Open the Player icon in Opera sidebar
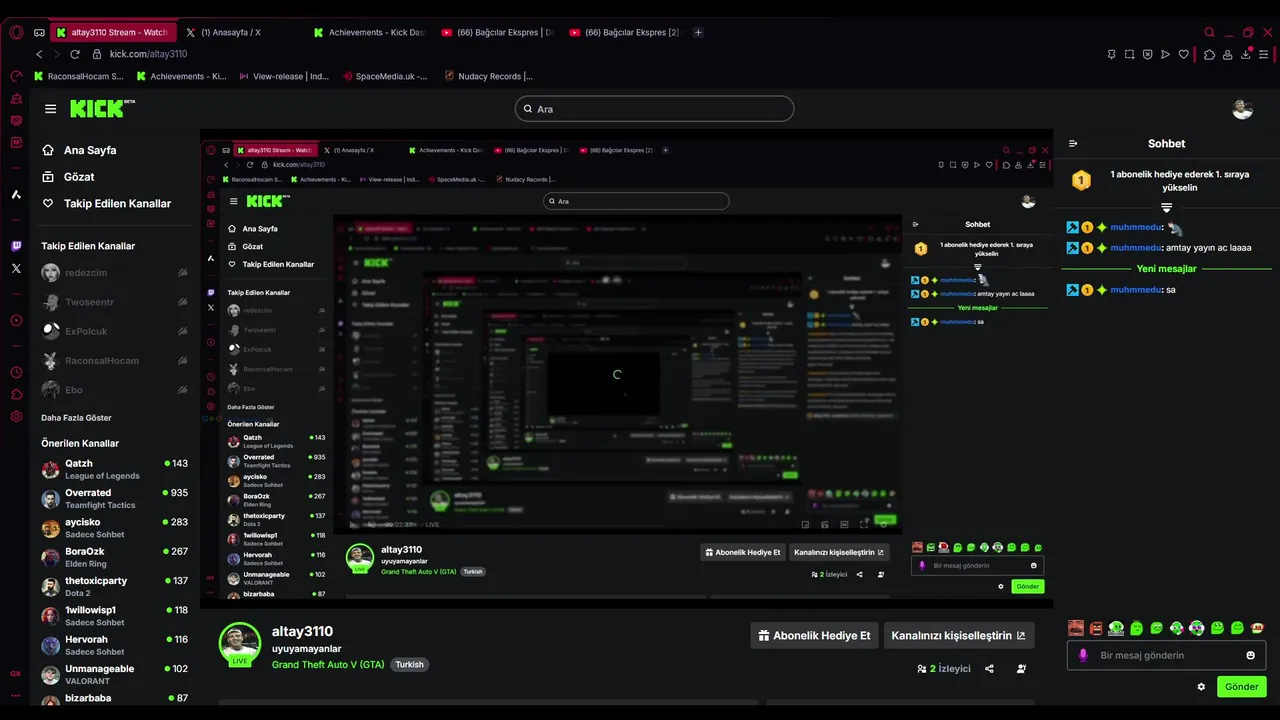Image resolution: width=1280 pixels, height=720 pixels. point(16,321)
